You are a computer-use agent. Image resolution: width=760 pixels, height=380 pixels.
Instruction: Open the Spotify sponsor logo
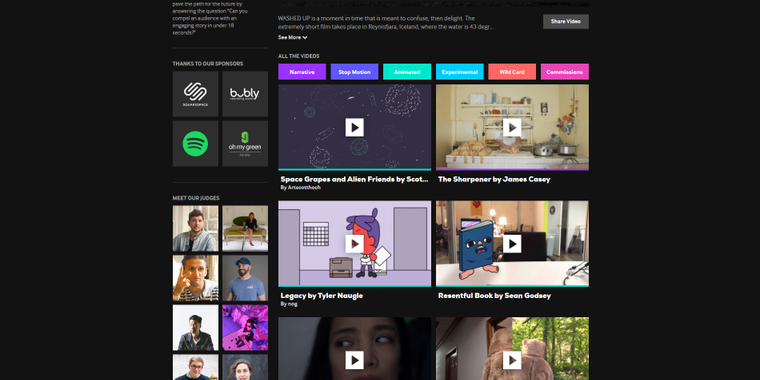click(195, 143)
